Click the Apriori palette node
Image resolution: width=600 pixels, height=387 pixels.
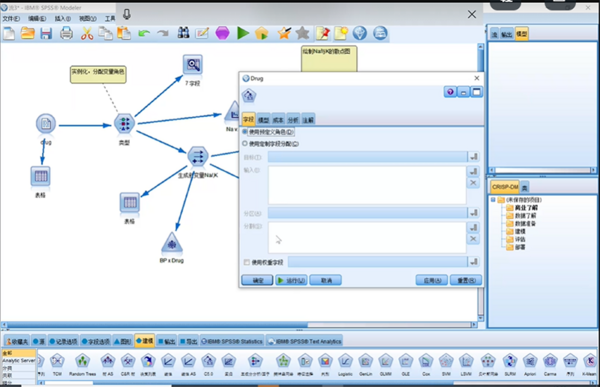(x=530, y=361)
